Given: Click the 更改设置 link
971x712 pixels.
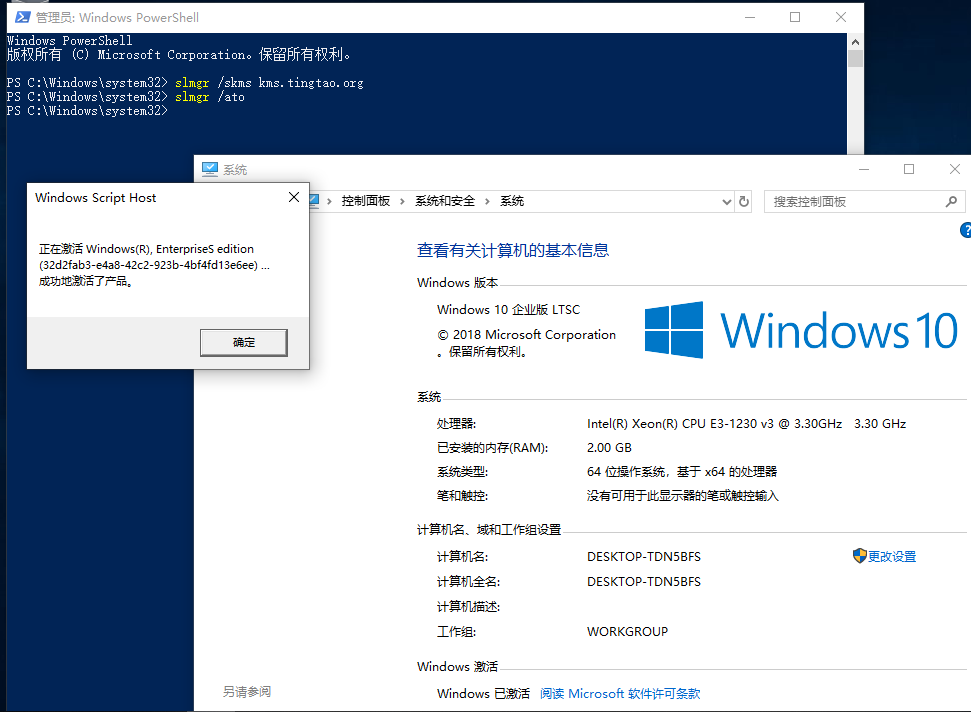Looking at the screenshot, I should [x=892, y=556].
